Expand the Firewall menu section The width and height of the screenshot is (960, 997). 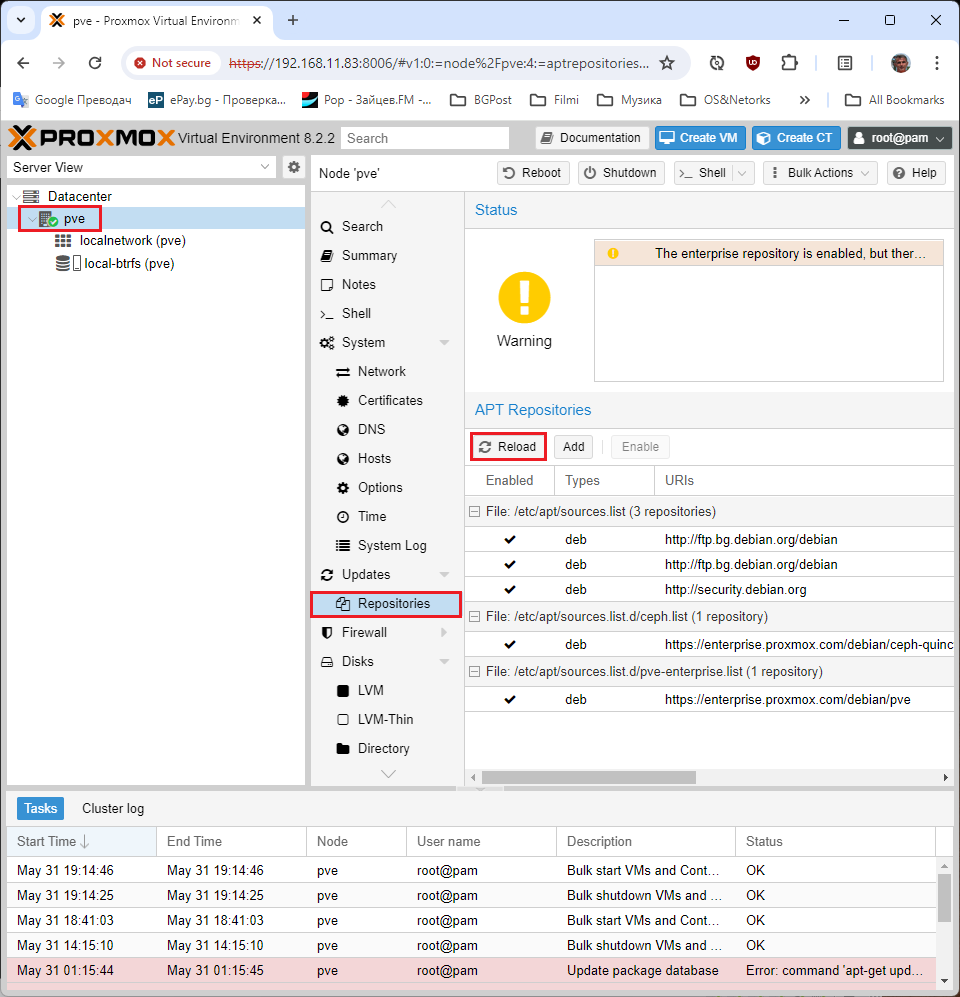point(444,633)
